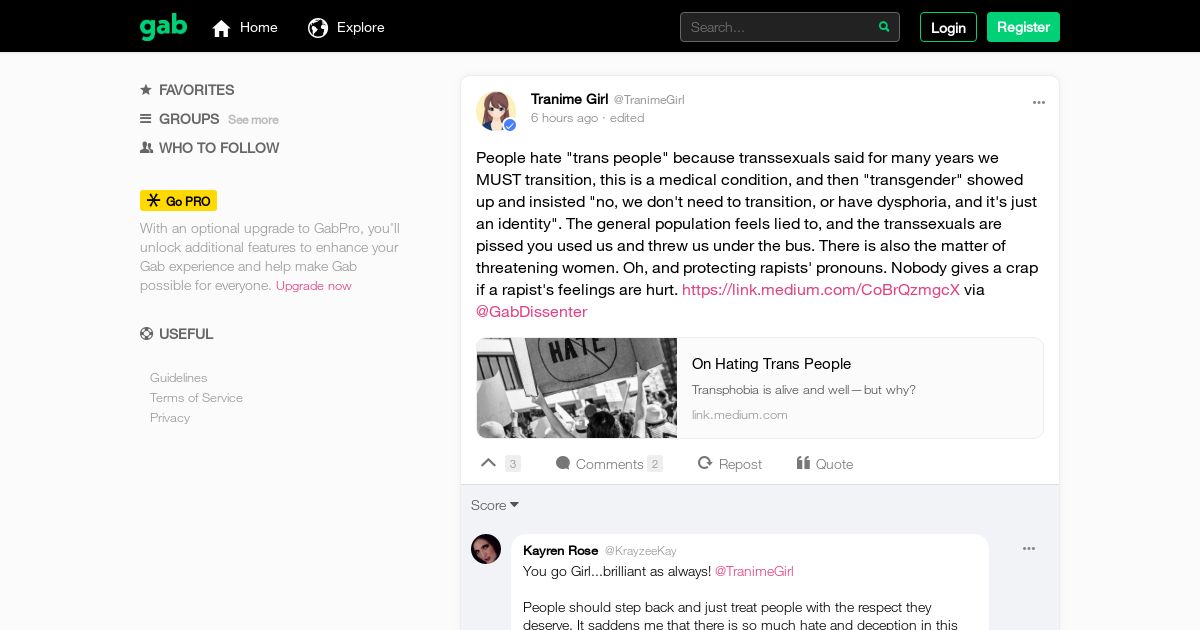
Task: Click the link.medium.com domain in card
Action: tap(740, 415)
